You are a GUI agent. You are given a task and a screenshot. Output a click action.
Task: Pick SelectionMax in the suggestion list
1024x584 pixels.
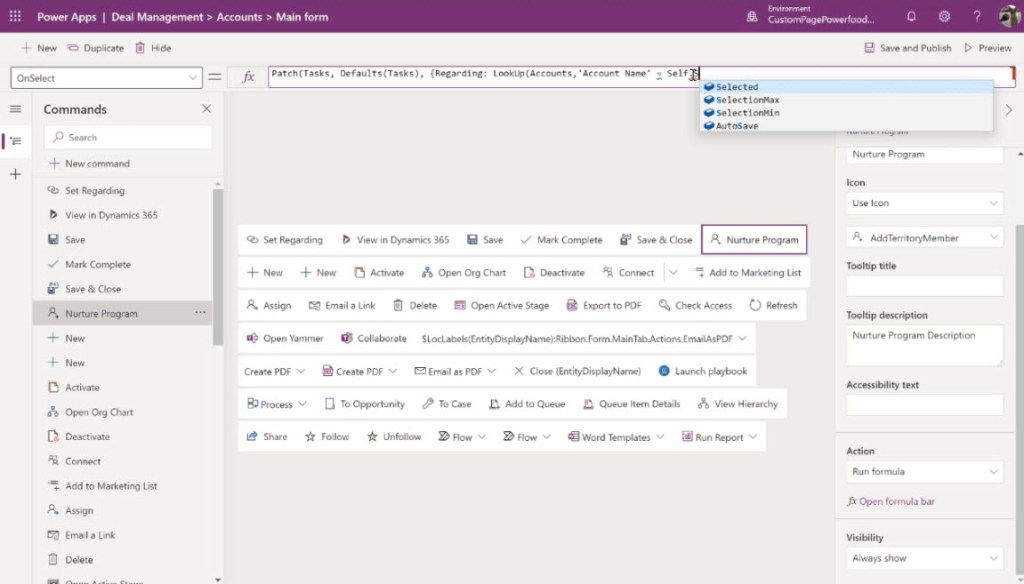click(747, 100)
